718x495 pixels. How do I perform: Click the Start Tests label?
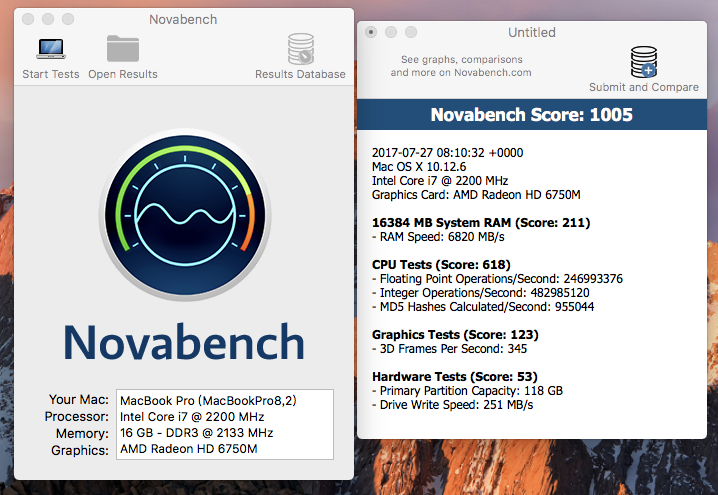pyautogui.click(x=51, y=74)
